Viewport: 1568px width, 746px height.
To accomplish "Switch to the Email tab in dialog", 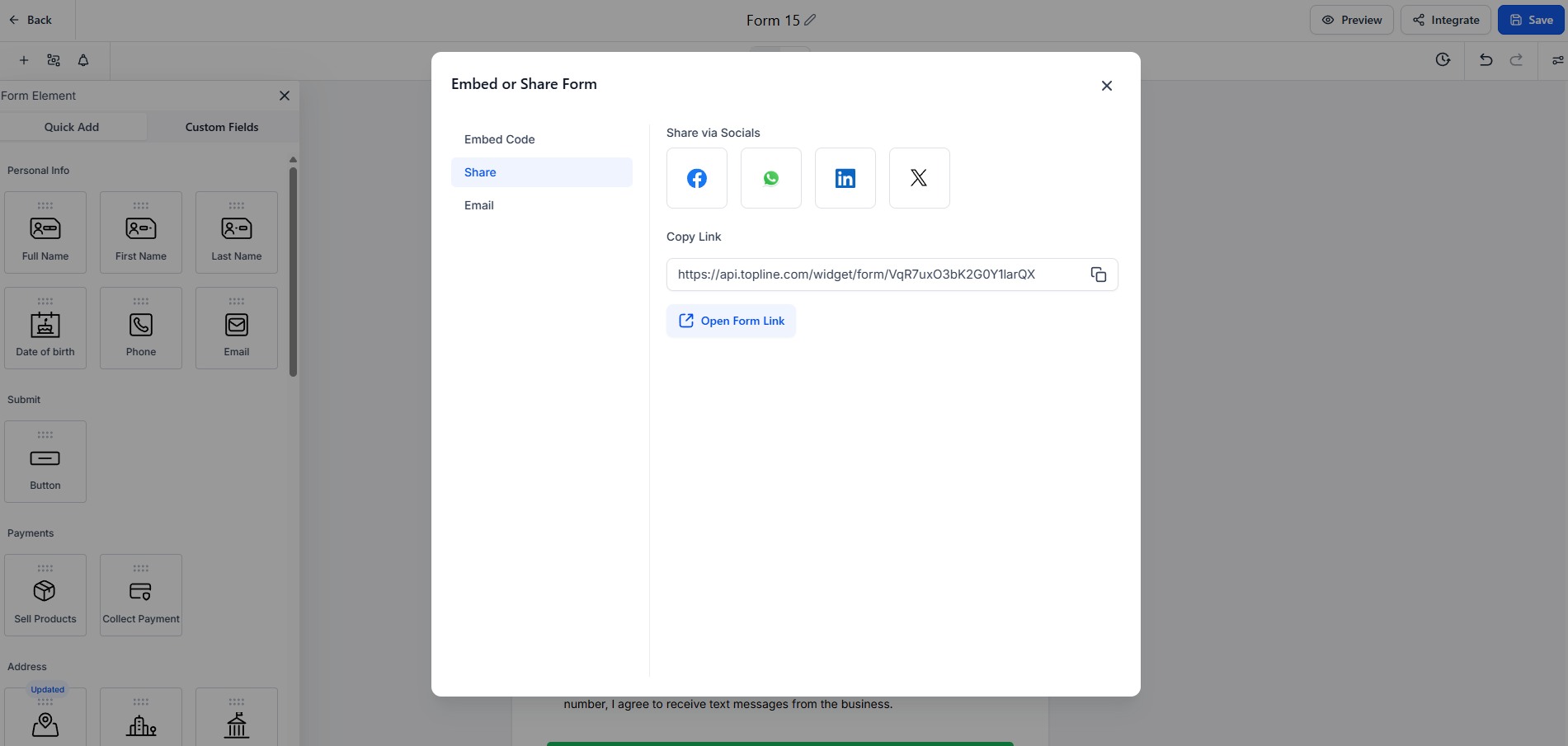I will (x=542, y=205).
